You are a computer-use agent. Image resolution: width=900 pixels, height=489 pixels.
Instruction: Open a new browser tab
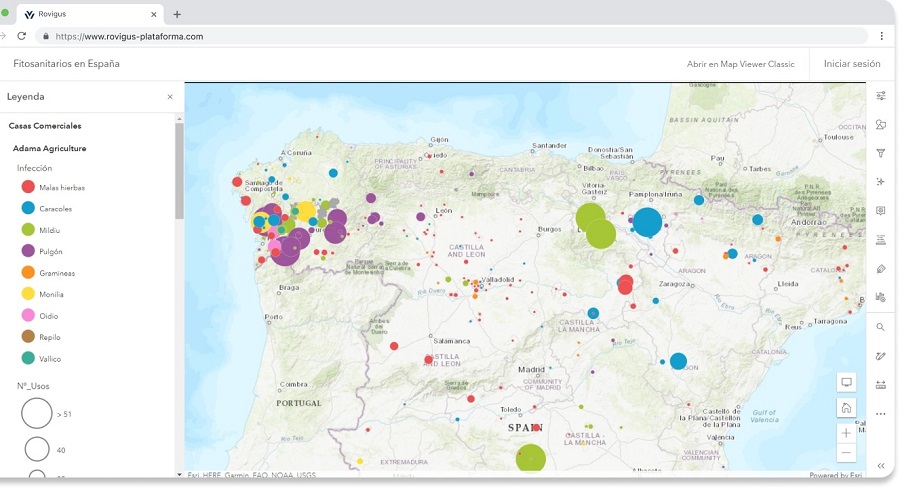[x=177, y=14]
